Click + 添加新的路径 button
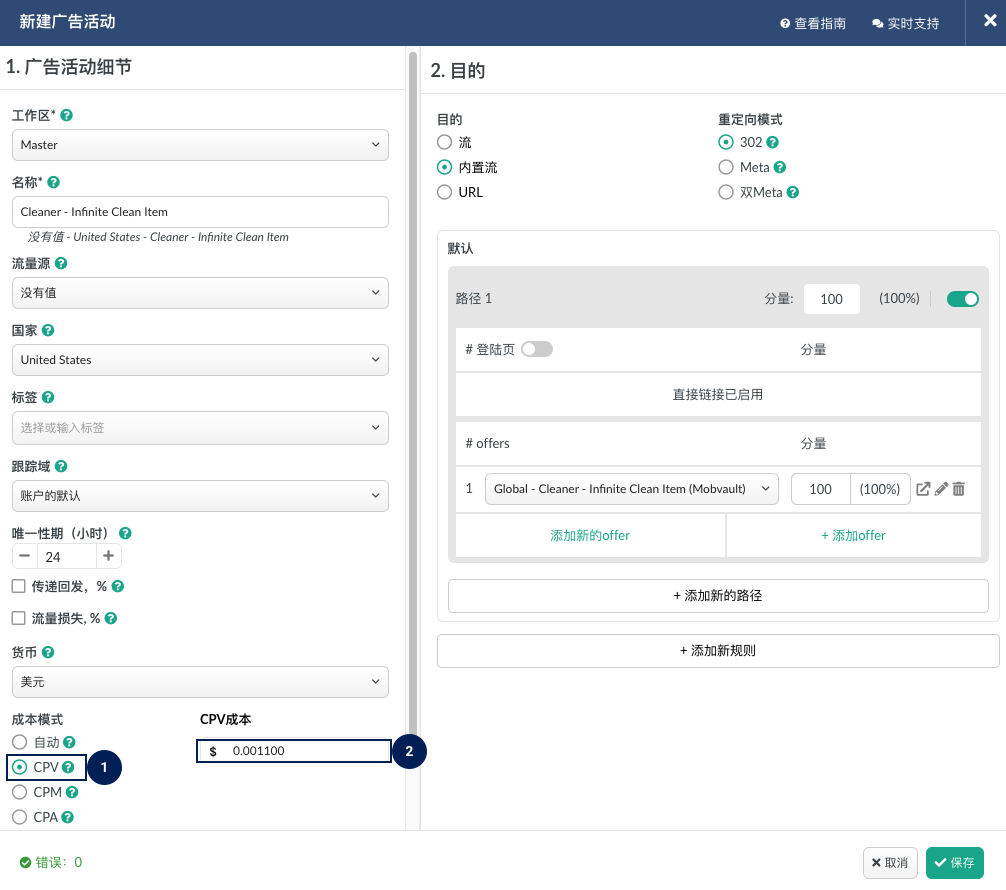 [718, 596]
